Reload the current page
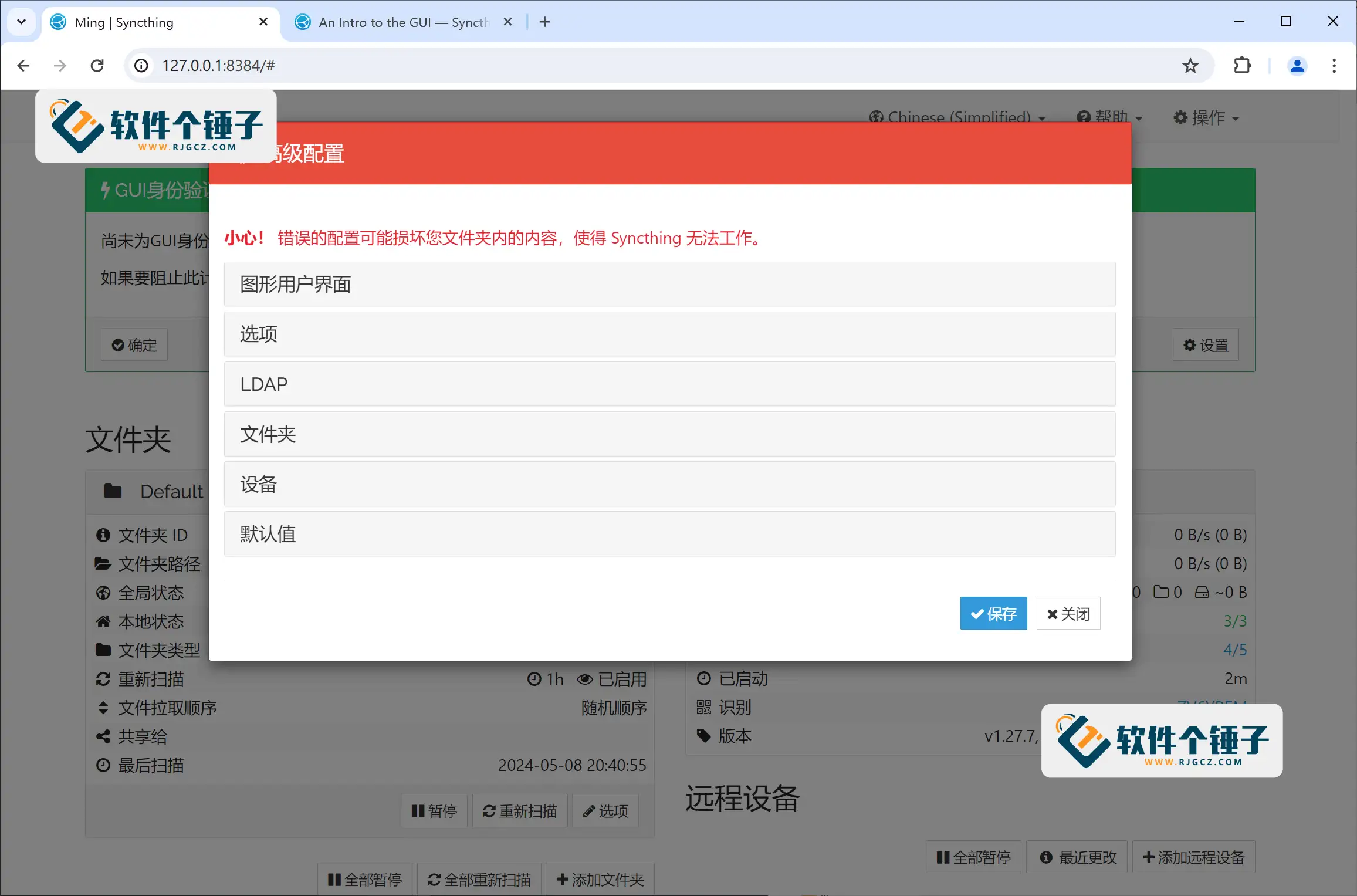 (97, 65)
